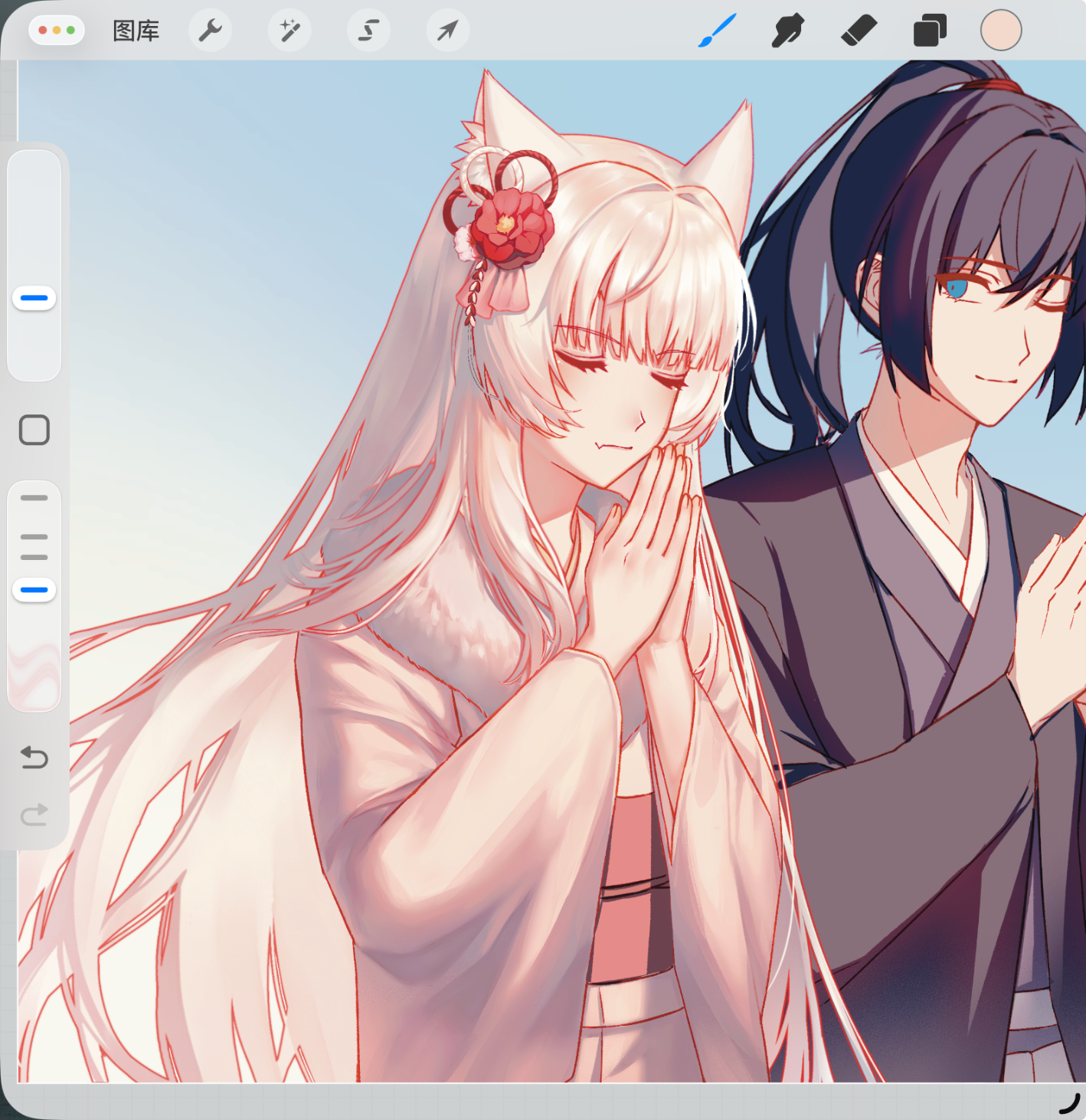This screenshot has height=1120, width=1086.
Task: Open the active color swatch
Action: click(x=1000, y=31)
